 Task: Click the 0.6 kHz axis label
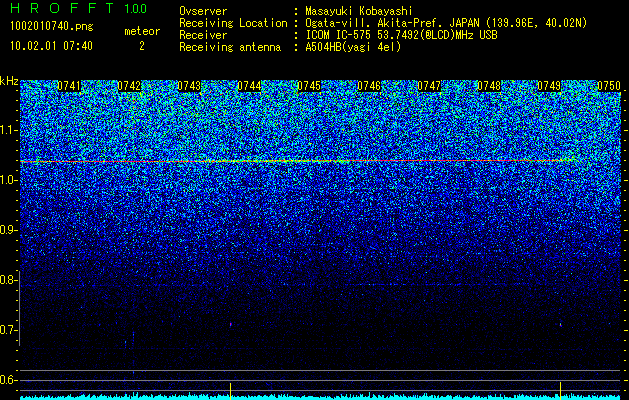[x=8, y=380]
